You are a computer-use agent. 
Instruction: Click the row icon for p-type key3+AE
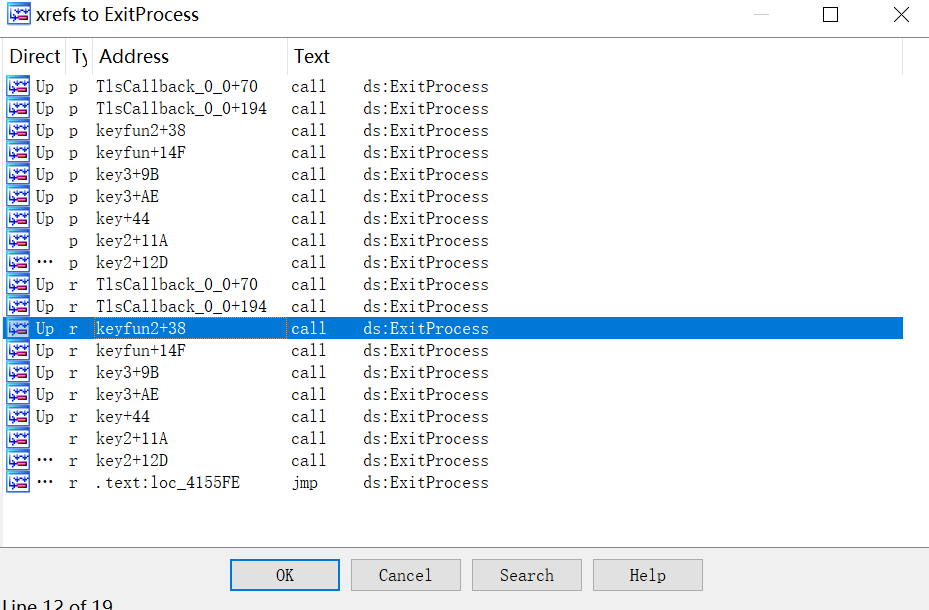tap(18, 196)
